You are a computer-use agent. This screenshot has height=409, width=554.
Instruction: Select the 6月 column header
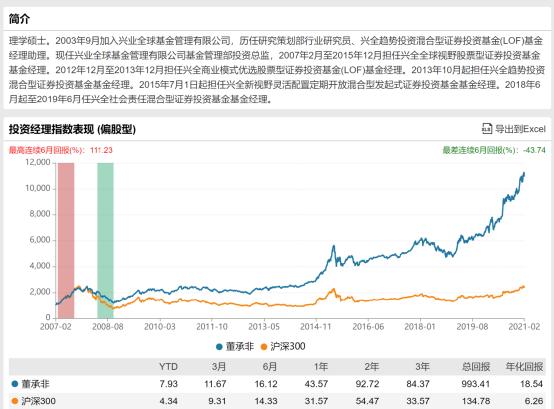pos(270,367)
